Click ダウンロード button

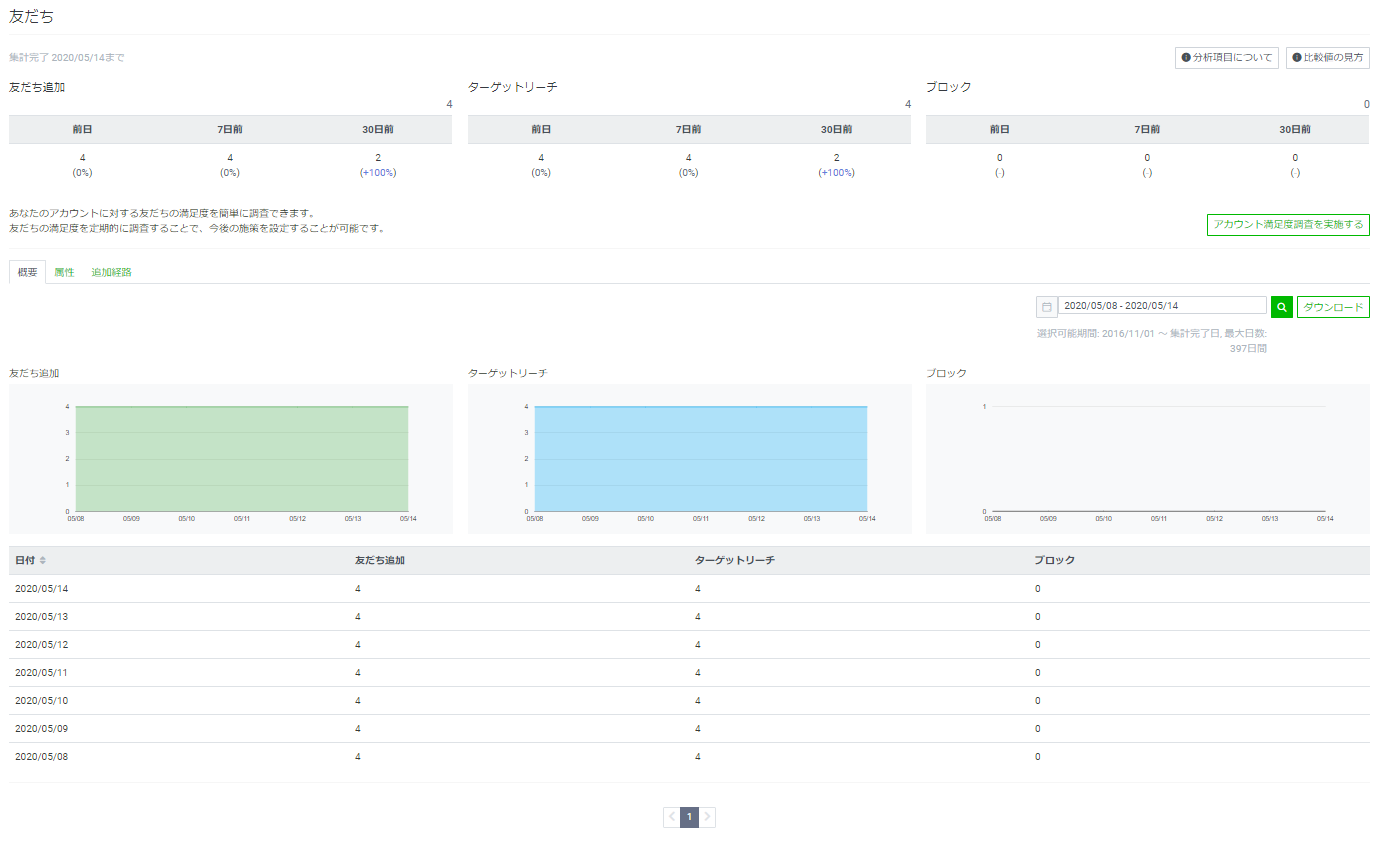[x=1333, y=307]
